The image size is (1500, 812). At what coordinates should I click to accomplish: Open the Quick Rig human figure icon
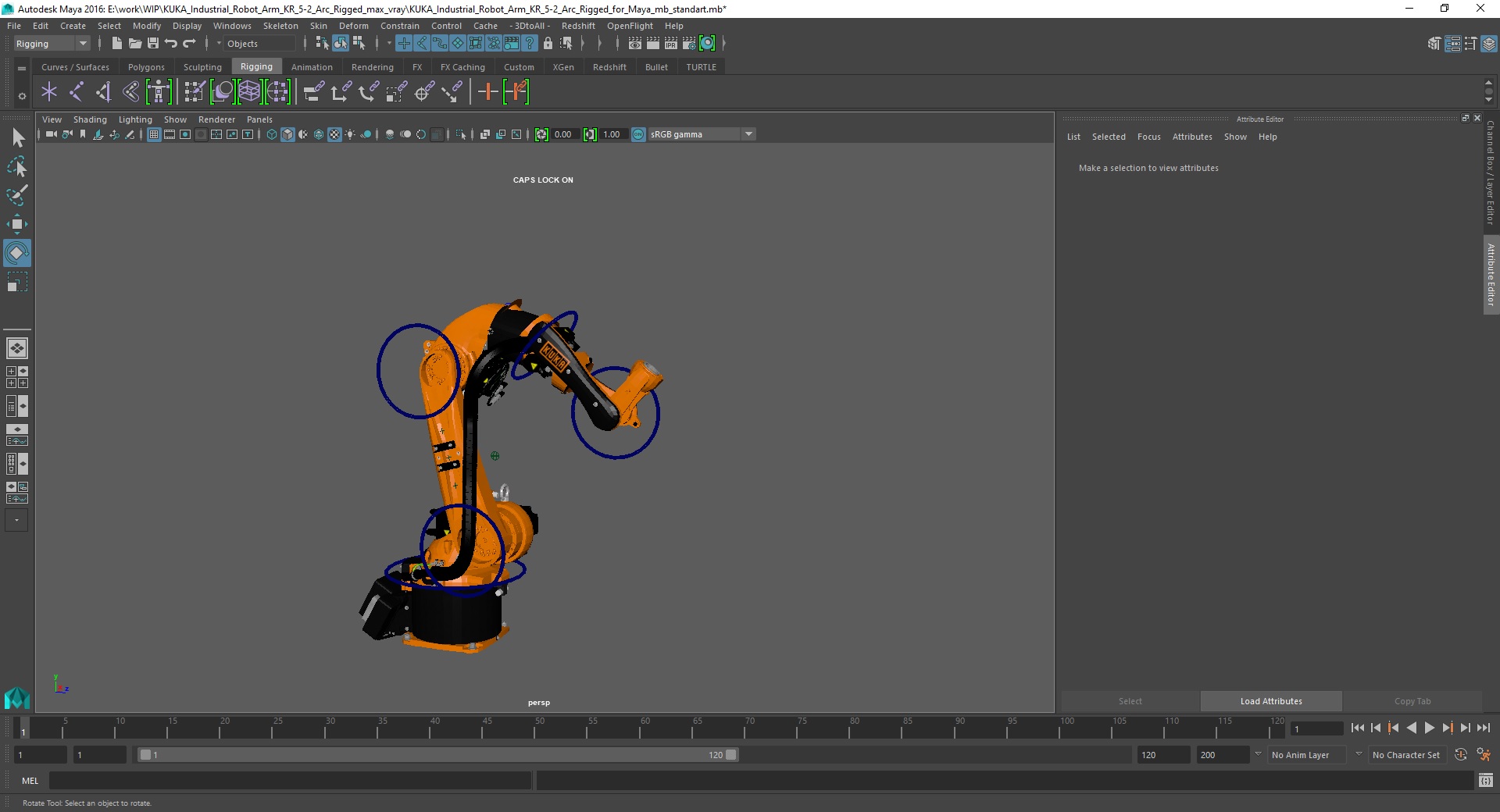(159, 92)
